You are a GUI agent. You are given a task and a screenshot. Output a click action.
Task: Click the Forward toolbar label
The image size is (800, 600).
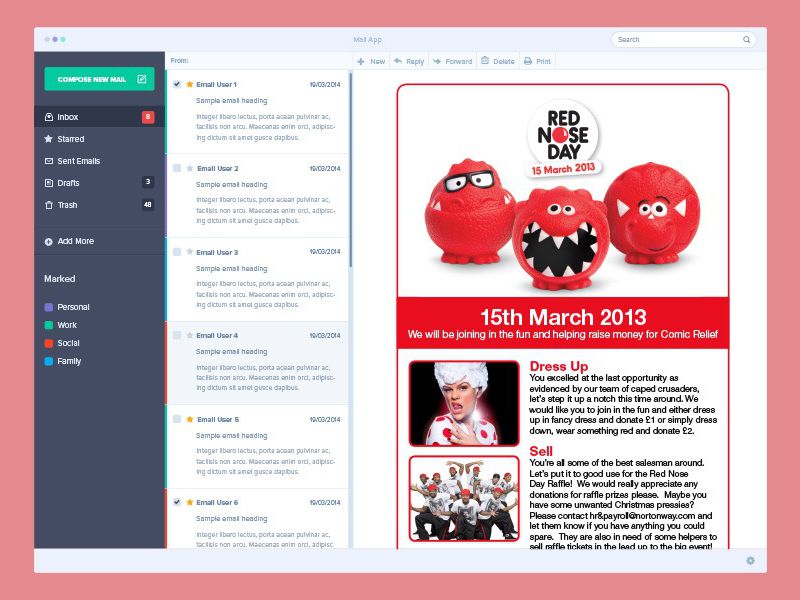[x=459, y=61]
